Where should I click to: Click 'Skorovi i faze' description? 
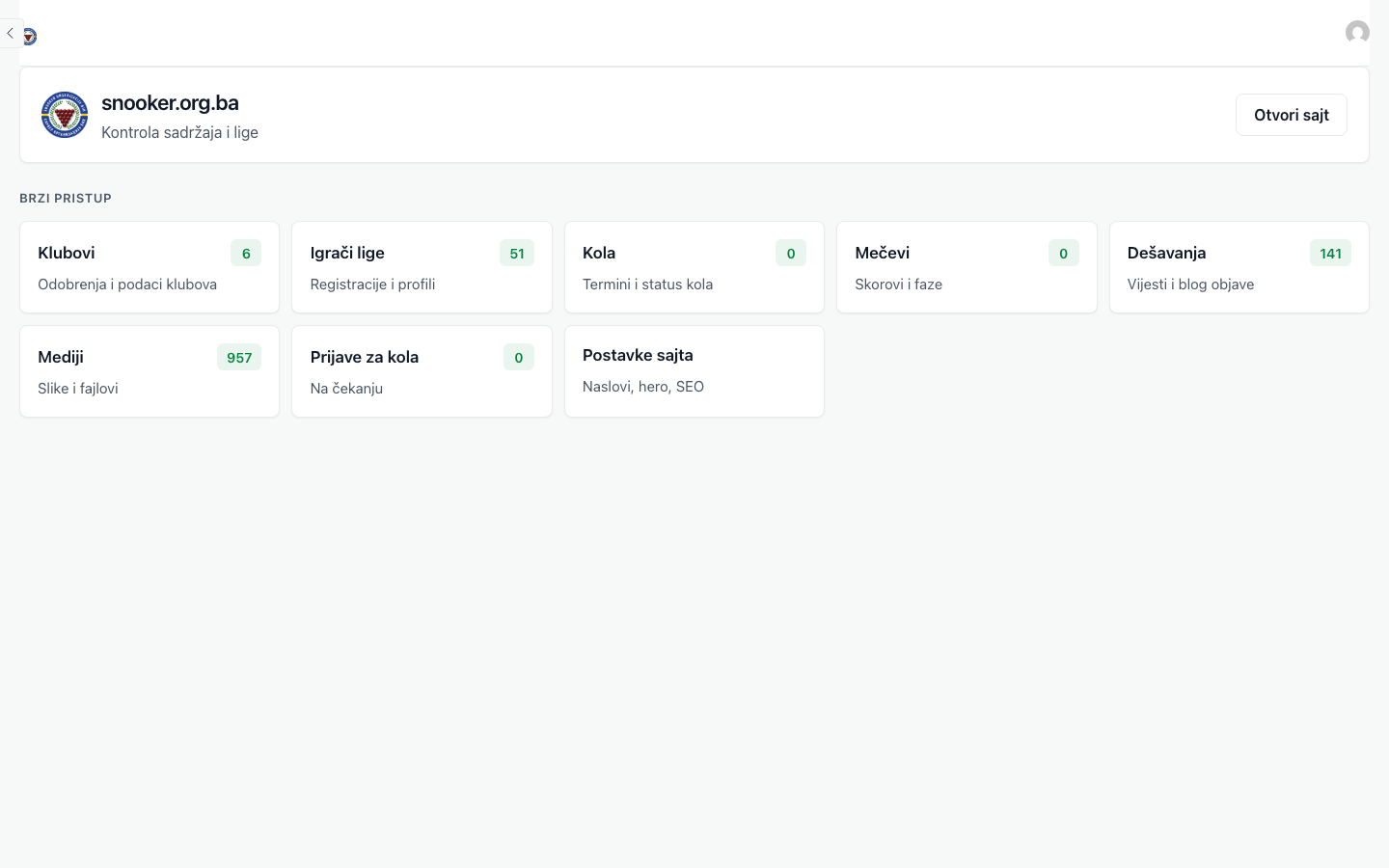(x=898, y=285)
